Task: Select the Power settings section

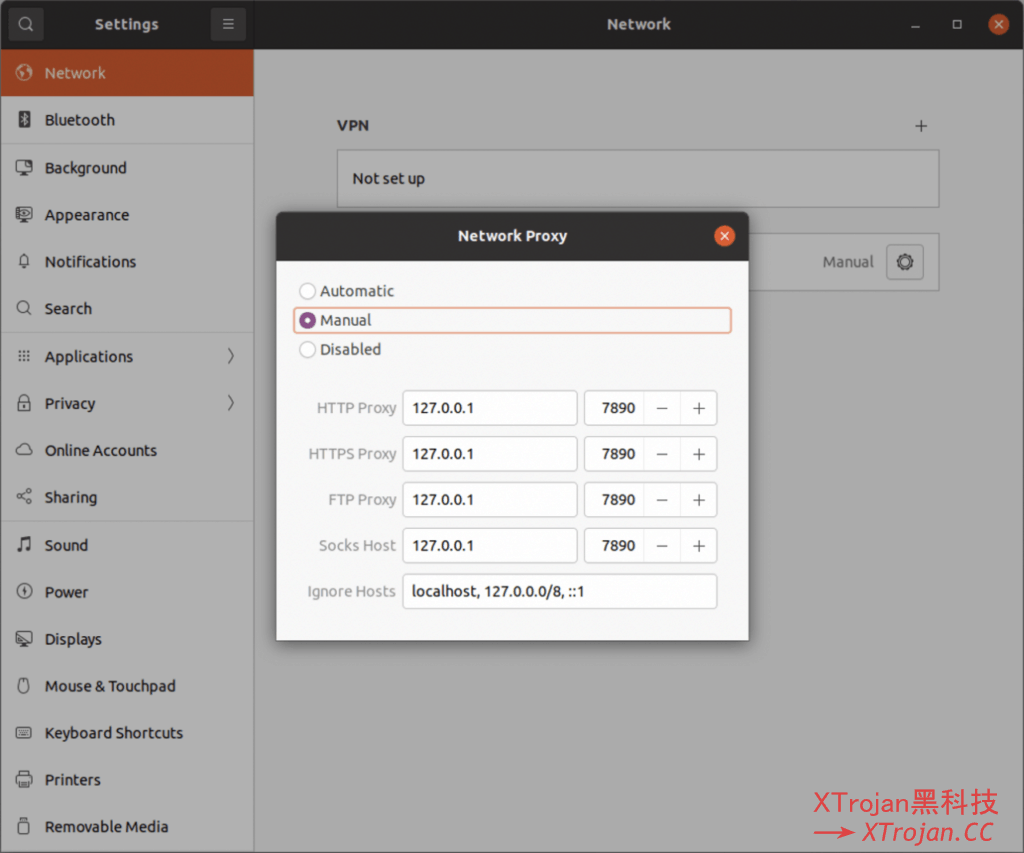Action: tap(64, 591)
